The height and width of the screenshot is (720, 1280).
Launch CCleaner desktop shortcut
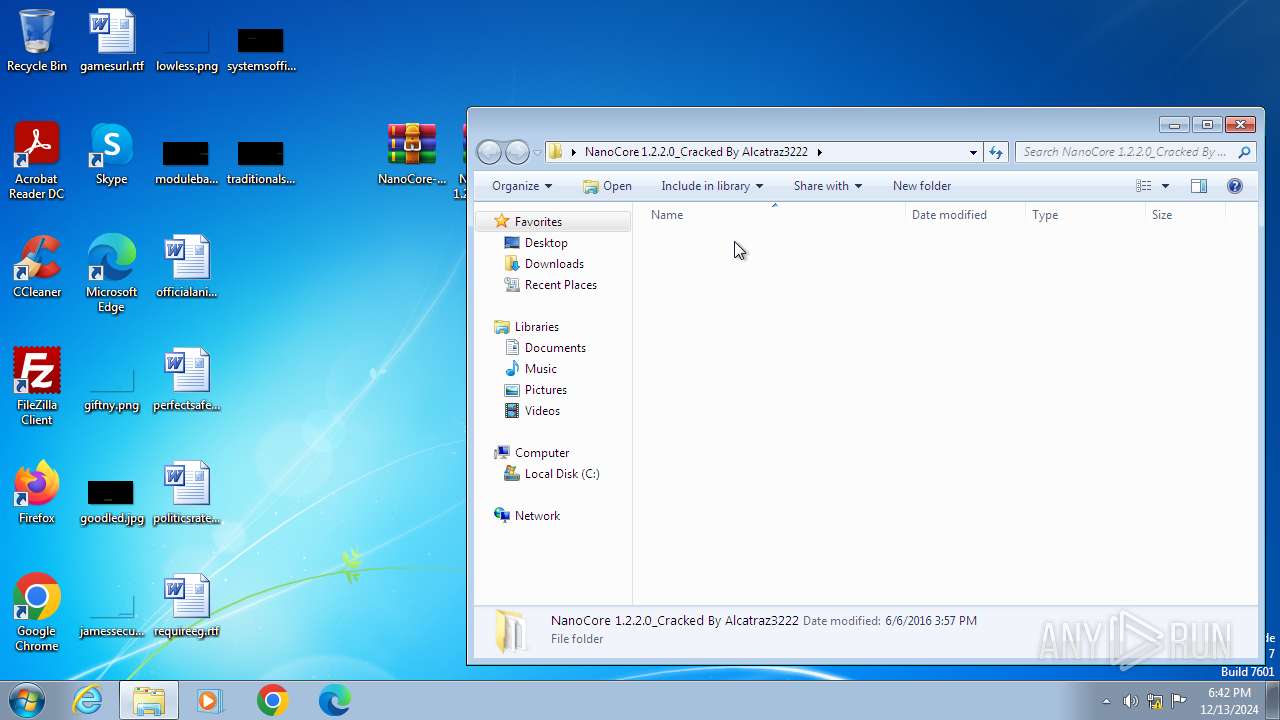37,267
